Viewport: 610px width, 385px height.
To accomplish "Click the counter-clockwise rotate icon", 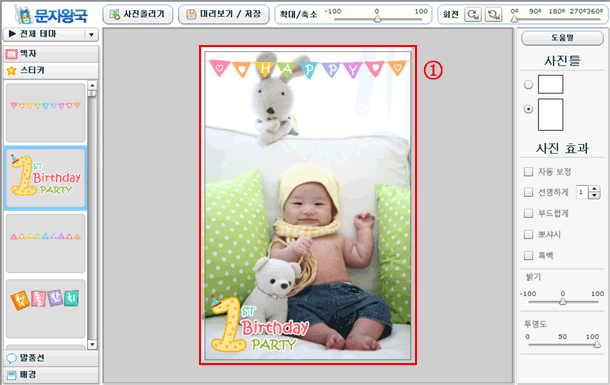I will [493, 15].
